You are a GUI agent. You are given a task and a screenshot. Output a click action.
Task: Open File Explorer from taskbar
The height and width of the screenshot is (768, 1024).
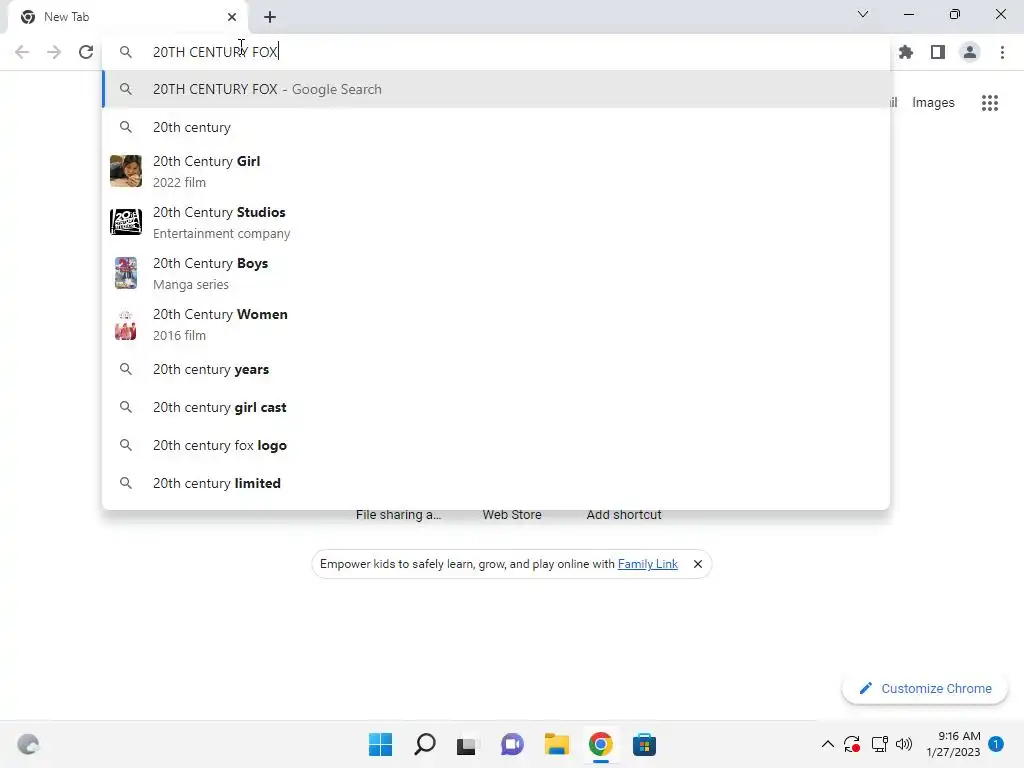click(x=556, y=744)
